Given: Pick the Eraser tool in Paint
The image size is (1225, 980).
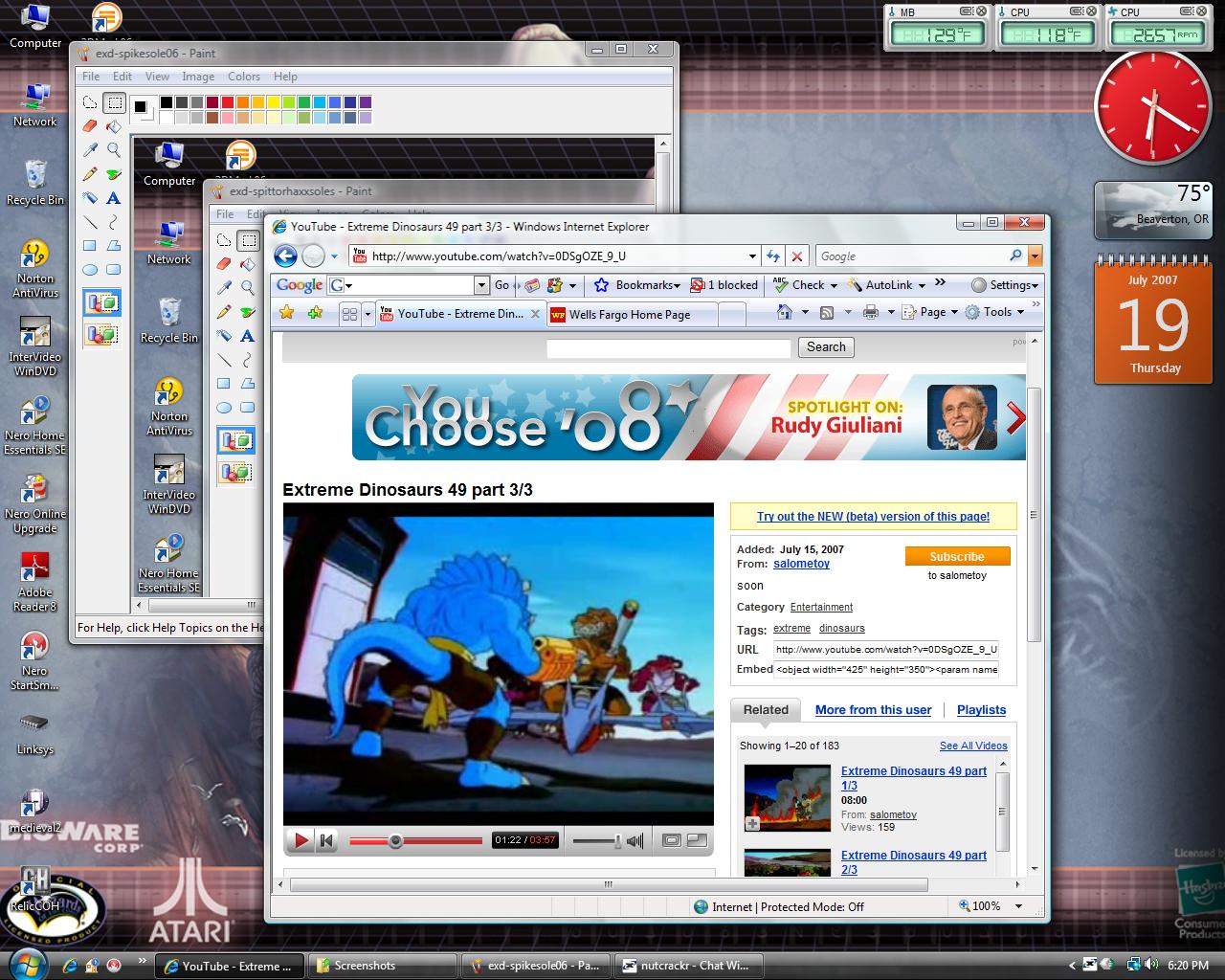Looking at the screenshot, I should [x=90, y=125].
